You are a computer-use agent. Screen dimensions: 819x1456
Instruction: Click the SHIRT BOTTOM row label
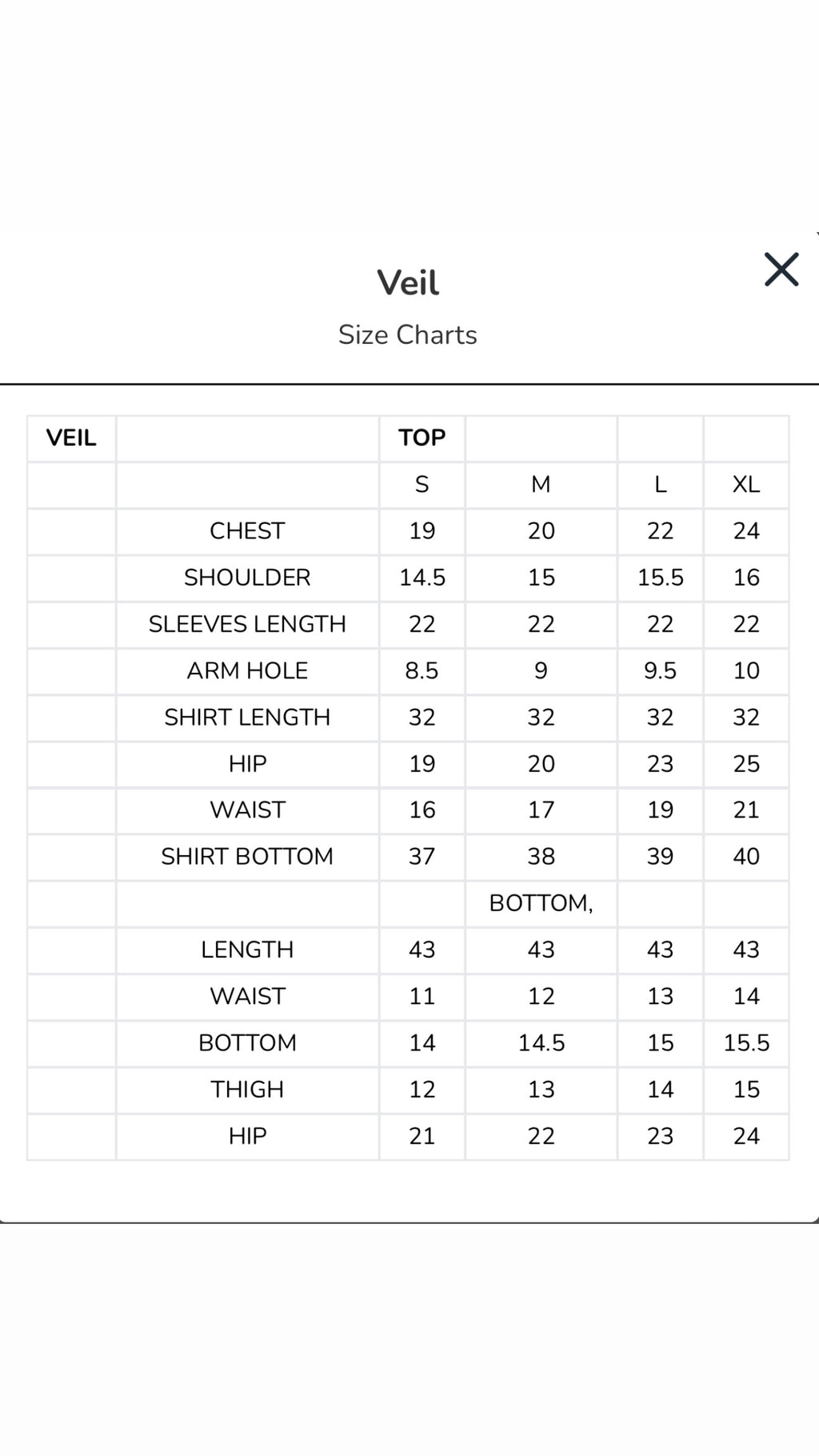247,856
